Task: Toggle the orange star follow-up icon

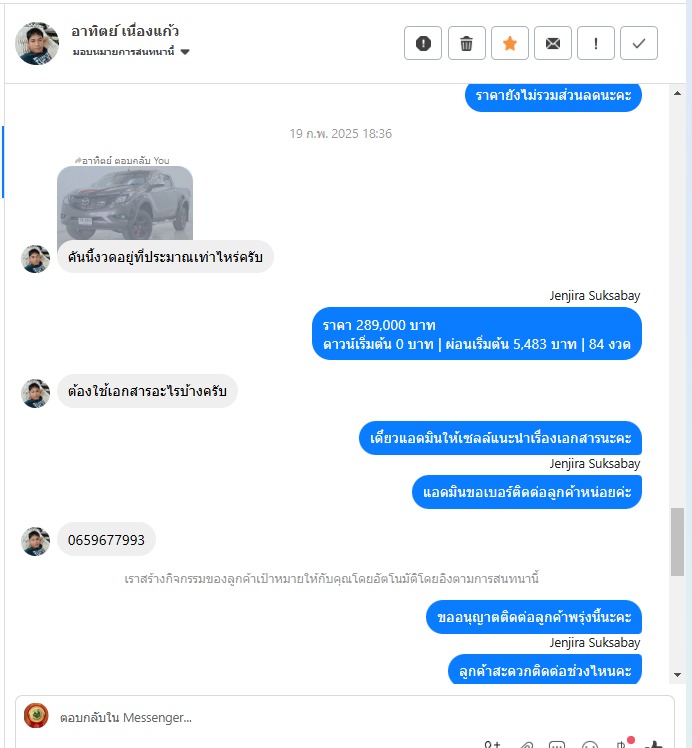Action: pos(509,43)
